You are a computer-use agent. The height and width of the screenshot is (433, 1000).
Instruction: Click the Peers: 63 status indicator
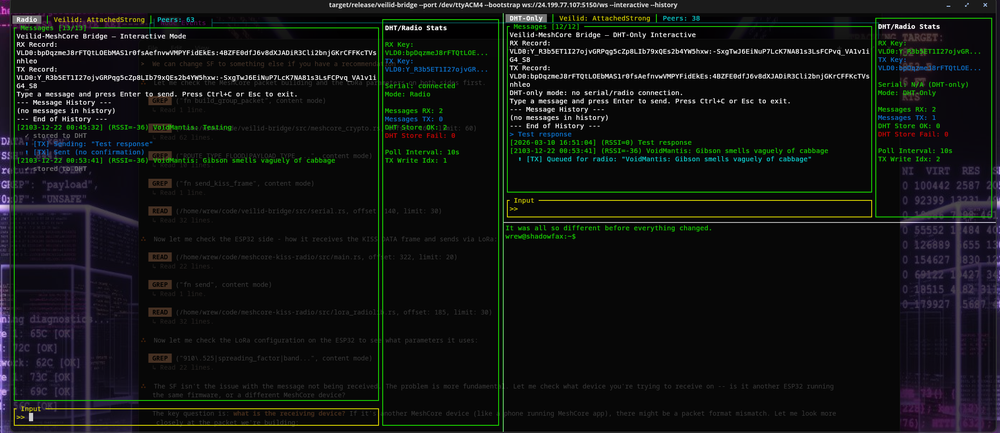coord(177,19)
